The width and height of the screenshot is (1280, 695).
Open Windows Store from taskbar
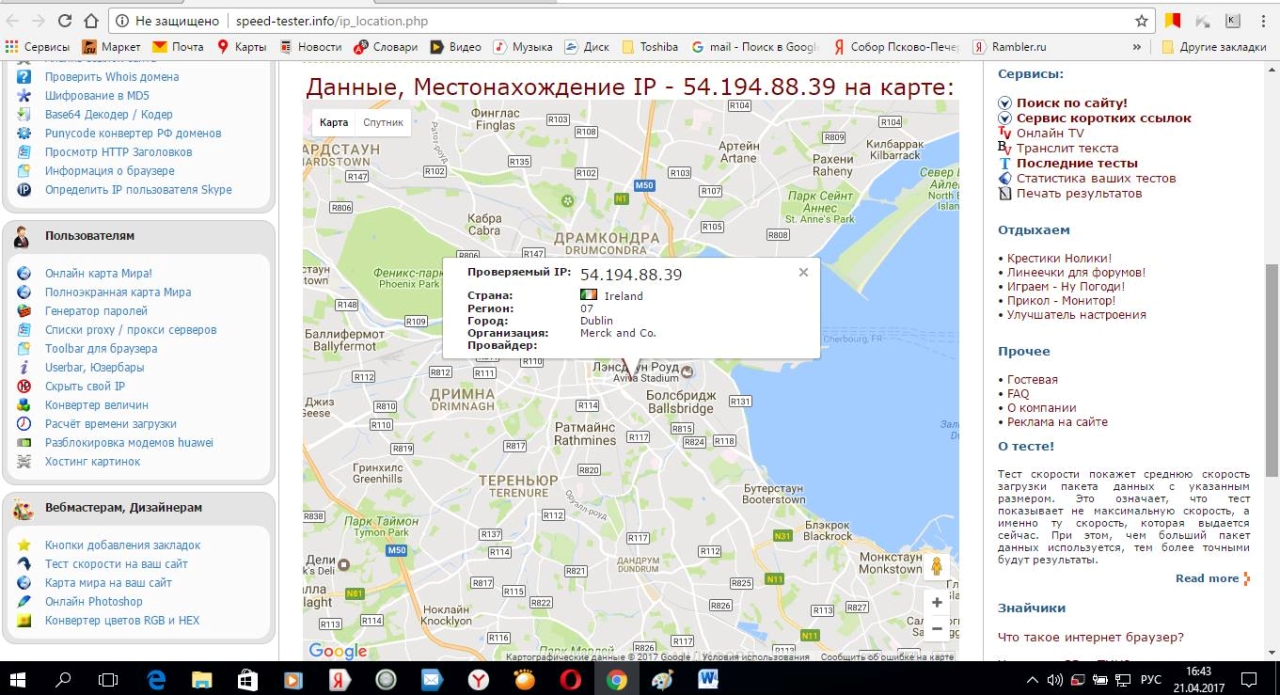pyautogui.click(x=248, y=680)
